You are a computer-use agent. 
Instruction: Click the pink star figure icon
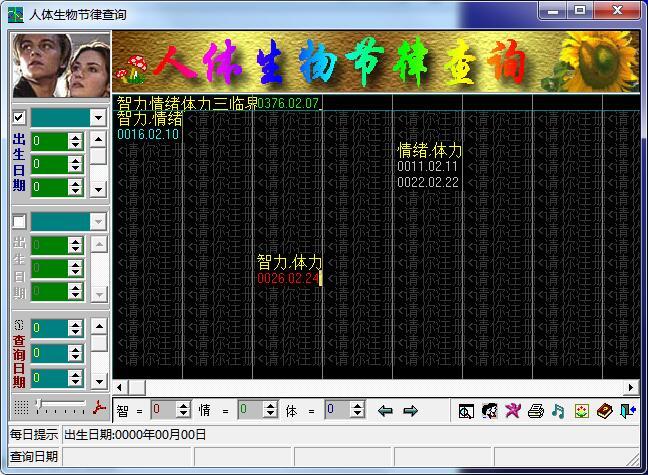(x=513, y=410)
